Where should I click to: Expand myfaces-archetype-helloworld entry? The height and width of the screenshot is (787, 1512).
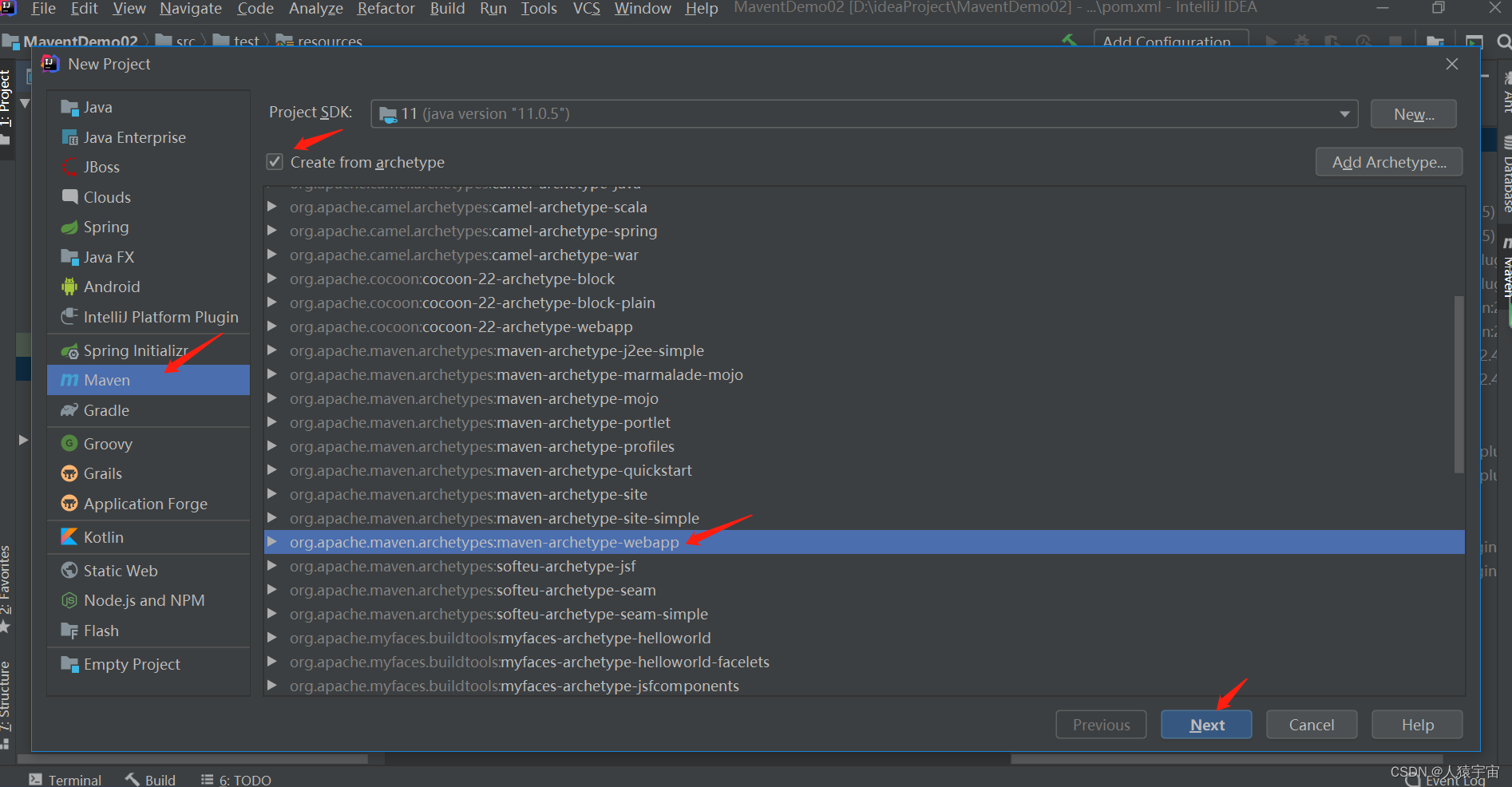tap(272, 638)
